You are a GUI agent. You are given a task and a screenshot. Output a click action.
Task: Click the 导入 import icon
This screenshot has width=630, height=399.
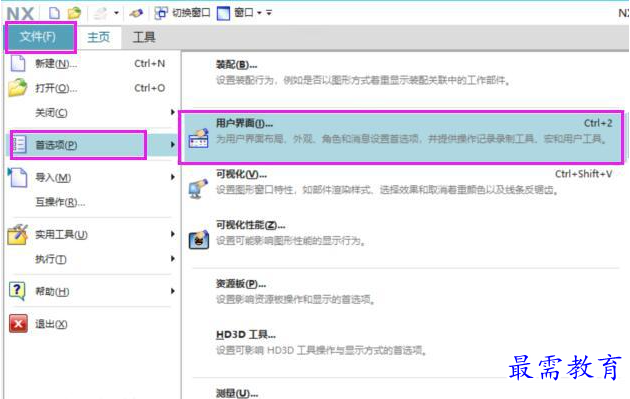(x=17, y=178)
